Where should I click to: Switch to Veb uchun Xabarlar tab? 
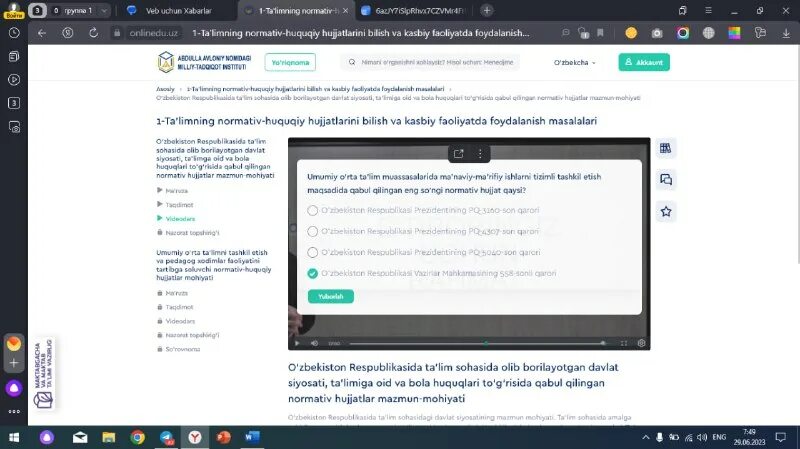click(x=178, y=10)
